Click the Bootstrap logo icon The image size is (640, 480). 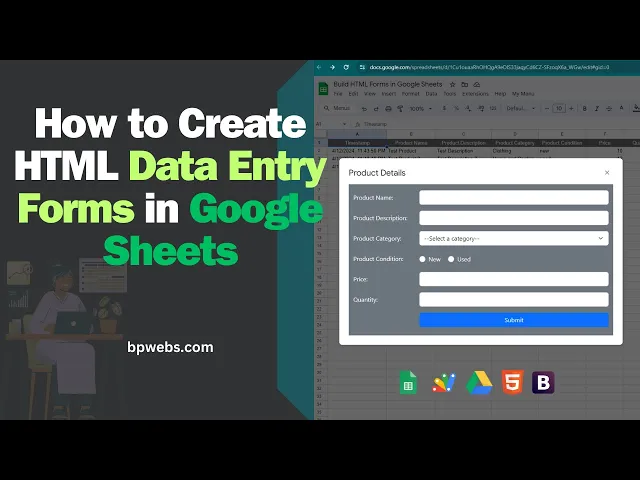tap(543, 382)
